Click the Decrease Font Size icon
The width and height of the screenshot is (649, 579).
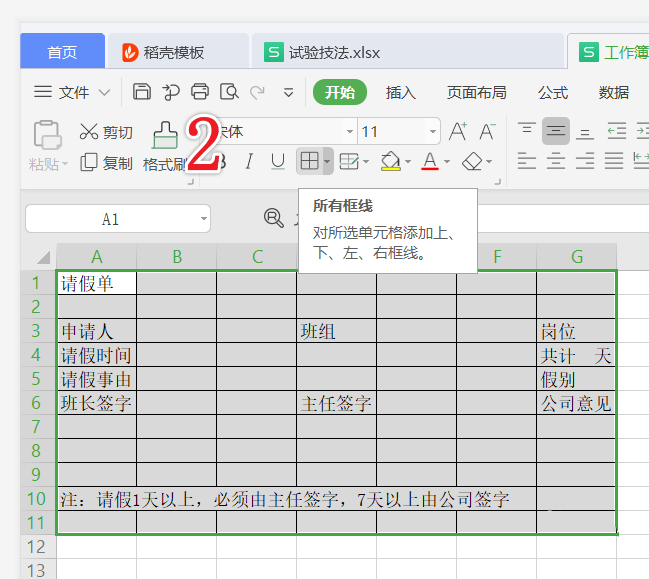(487, 132)
